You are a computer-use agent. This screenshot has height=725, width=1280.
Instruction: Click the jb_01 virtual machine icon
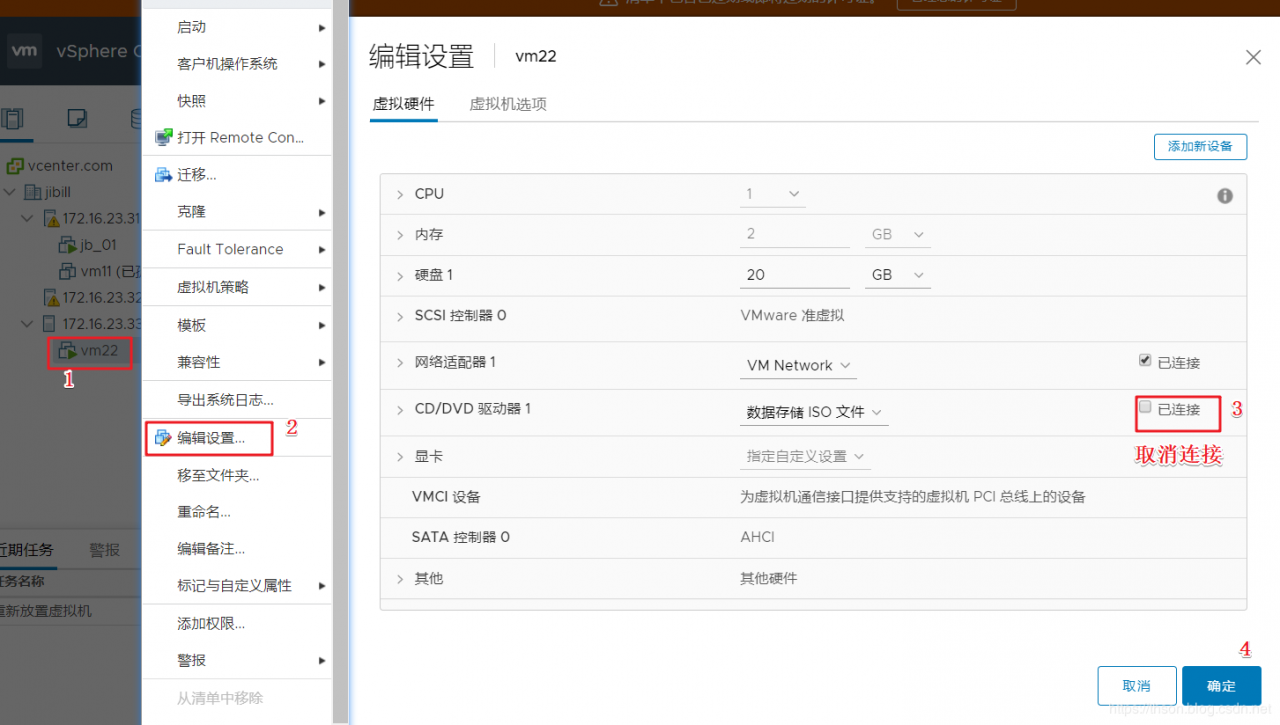click(x=68, y=245)
